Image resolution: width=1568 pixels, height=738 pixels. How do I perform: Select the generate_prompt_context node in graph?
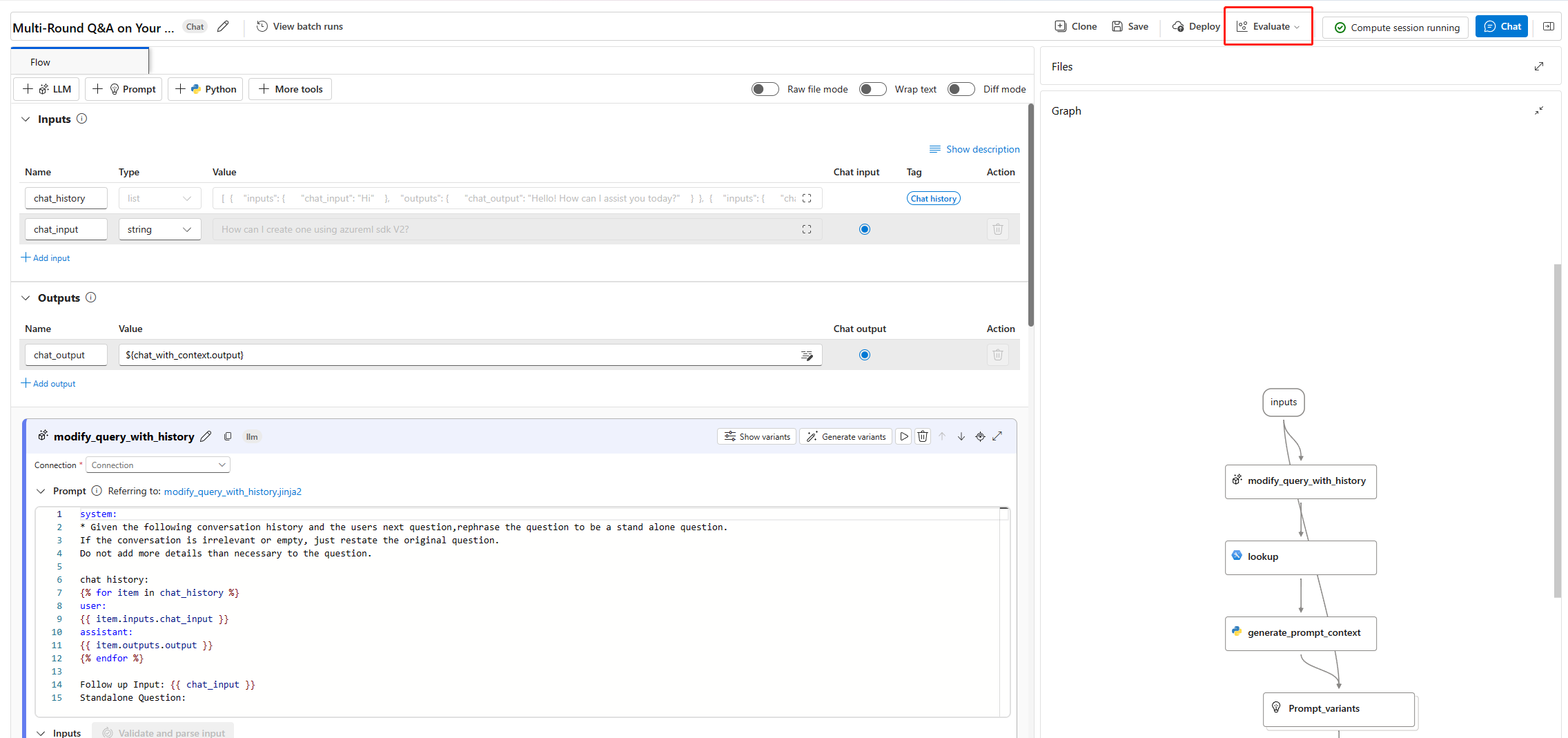1300,633
